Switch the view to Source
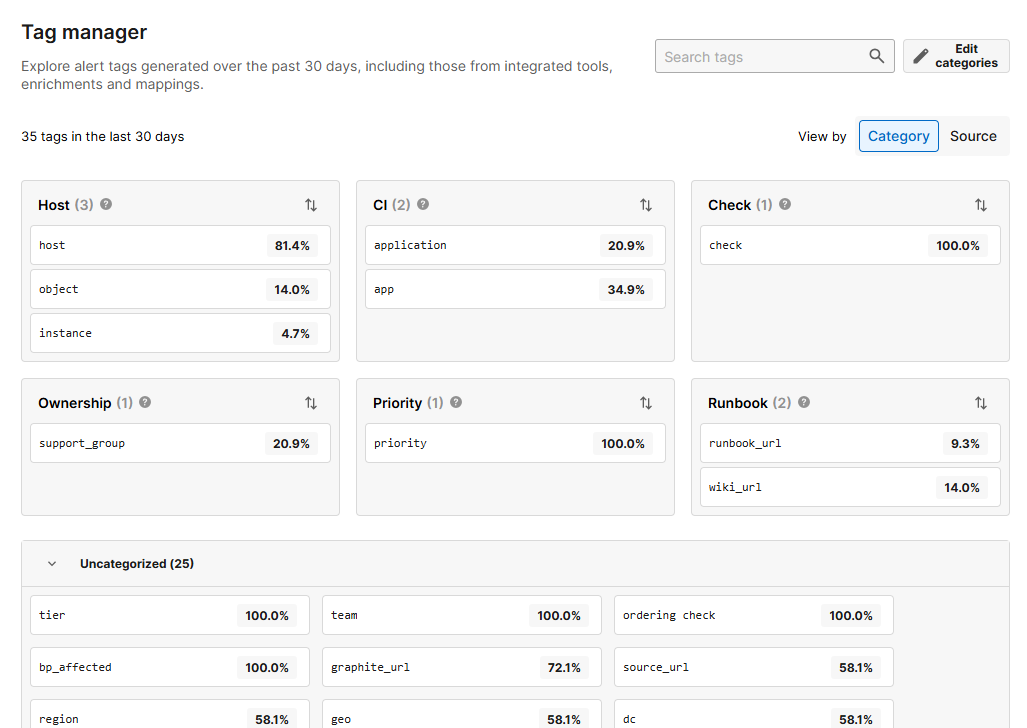Viewport: 1027px width, 728px height. [973, 135]
